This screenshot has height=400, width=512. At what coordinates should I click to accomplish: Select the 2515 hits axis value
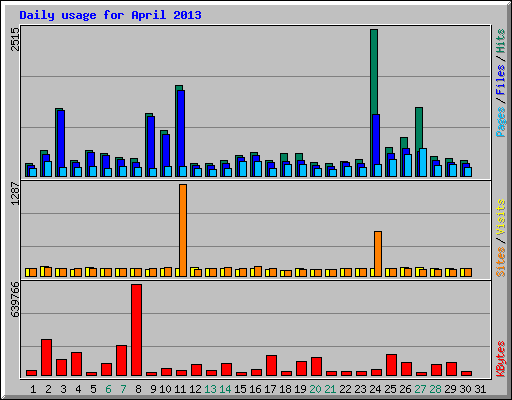point(15,39)
